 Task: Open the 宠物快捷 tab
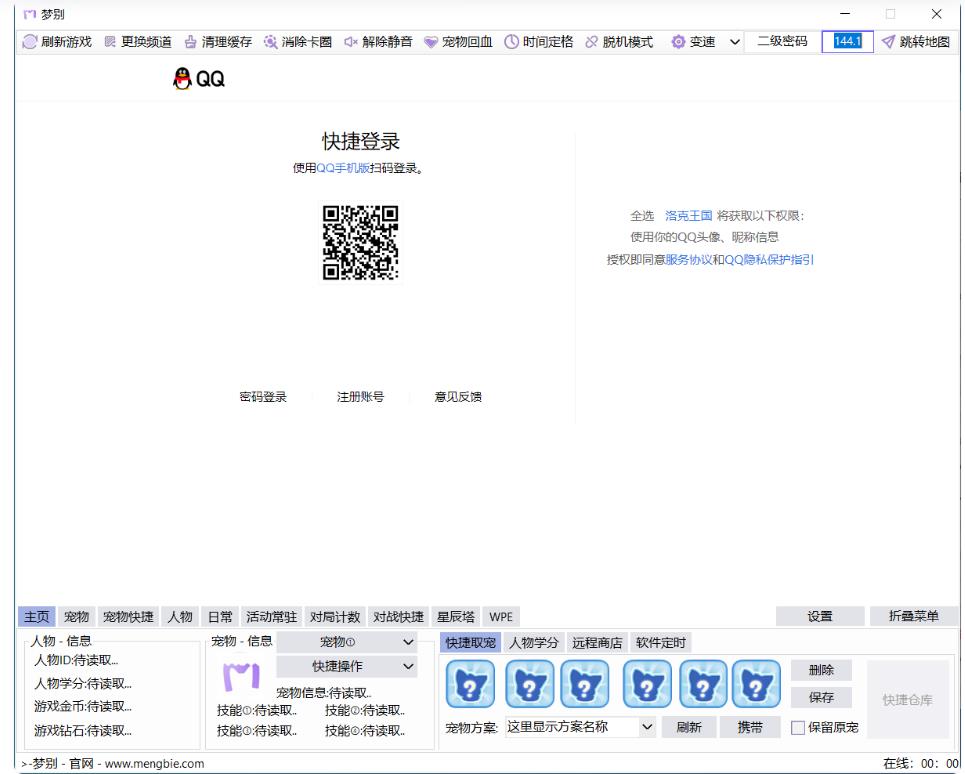click(128, 616)
